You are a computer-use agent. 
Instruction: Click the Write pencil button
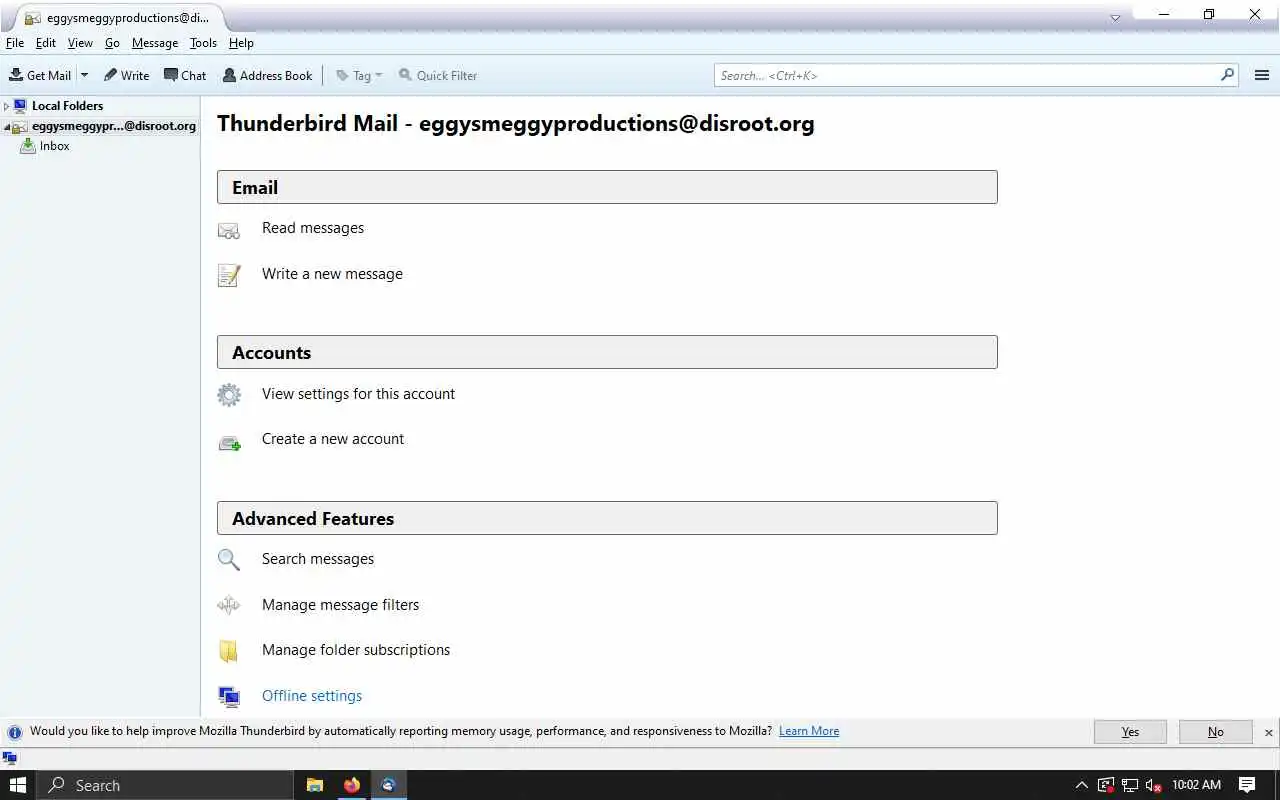pyautogui.click(x=126, y=75)
